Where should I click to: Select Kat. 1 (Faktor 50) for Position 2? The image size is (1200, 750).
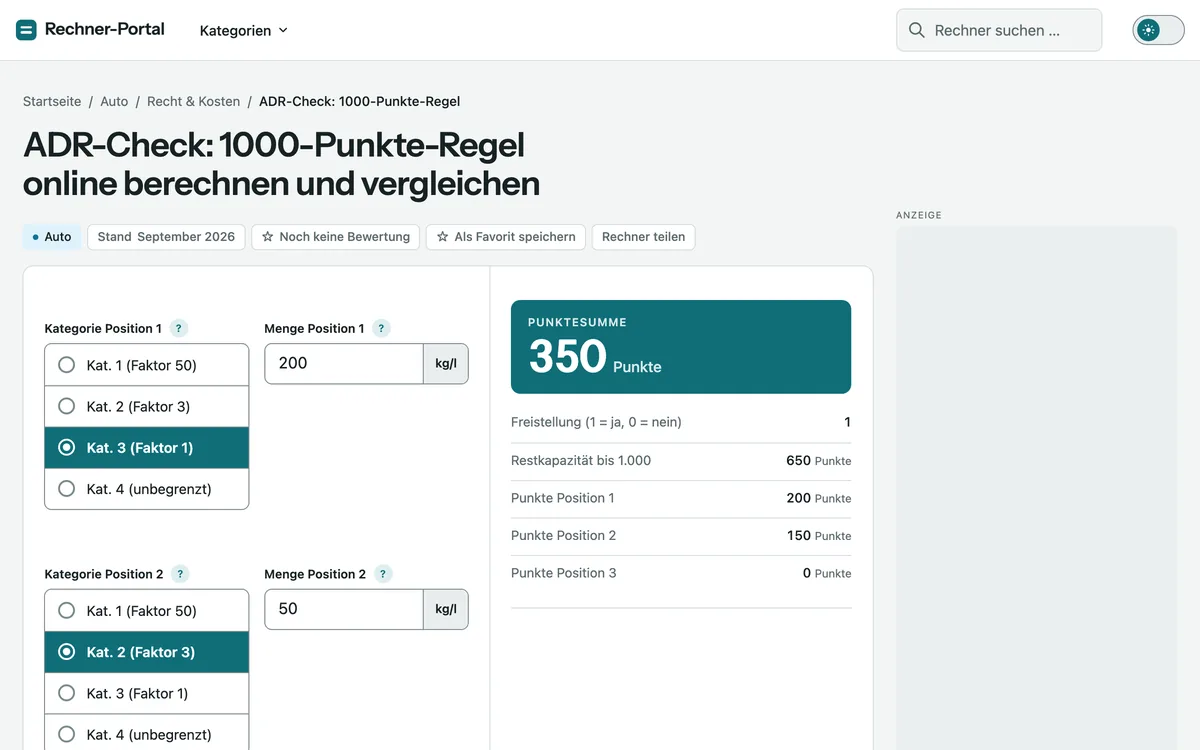147,611
